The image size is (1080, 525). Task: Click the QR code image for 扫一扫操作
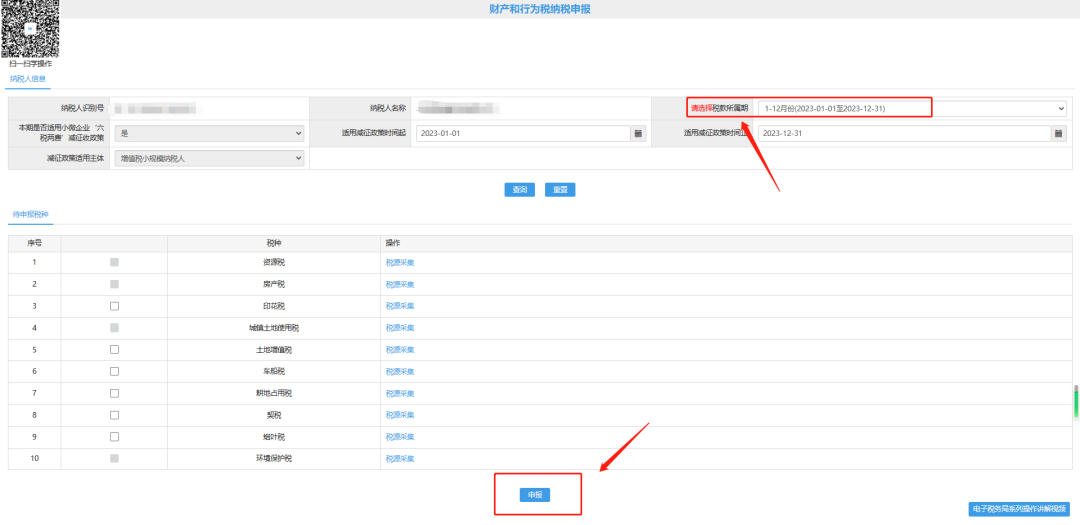[x=30, y=28]
